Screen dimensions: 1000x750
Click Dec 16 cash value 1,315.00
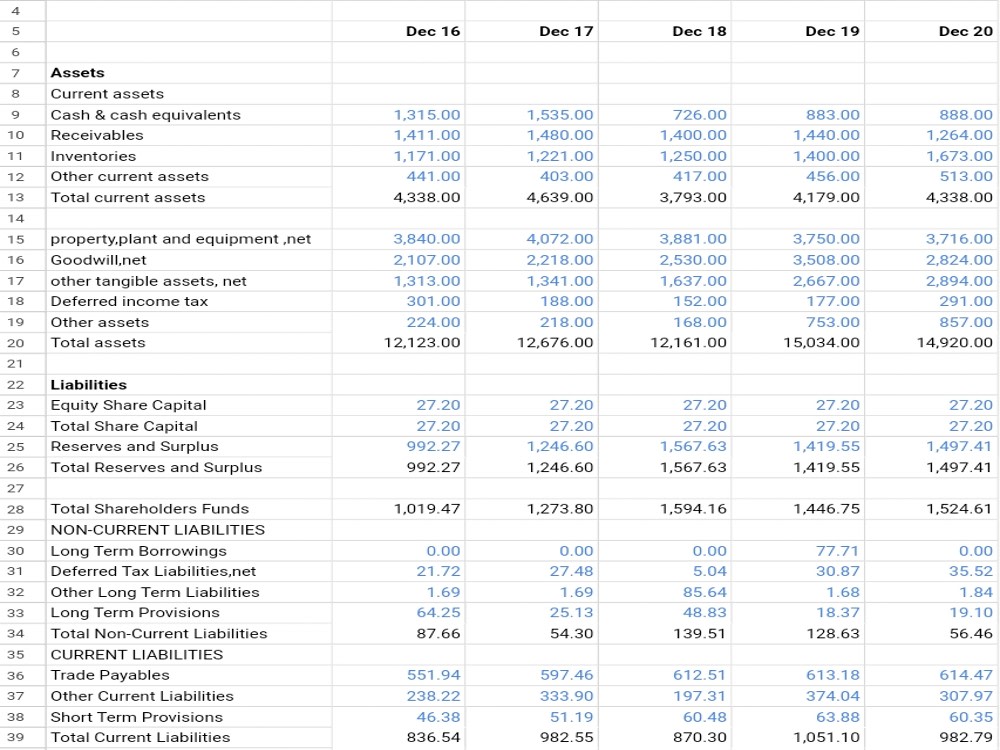(427, 115)
